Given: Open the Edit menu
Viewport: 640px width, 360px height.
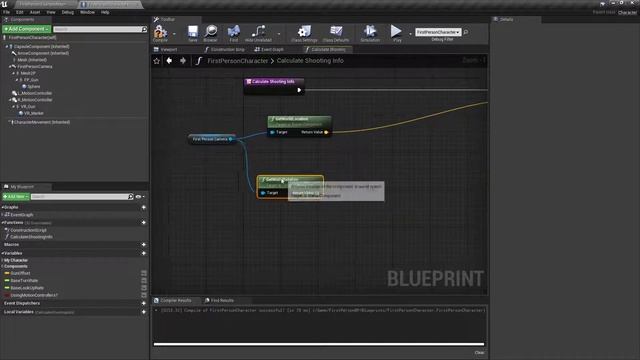Looking at the screenshot, I should pos(20,12).
